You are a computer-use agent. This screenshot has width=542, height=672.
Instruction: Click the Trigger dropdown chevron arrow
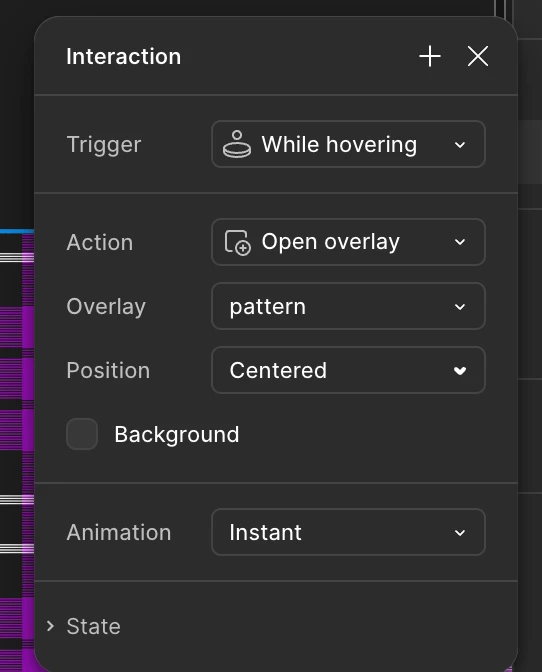coord(460,145)
